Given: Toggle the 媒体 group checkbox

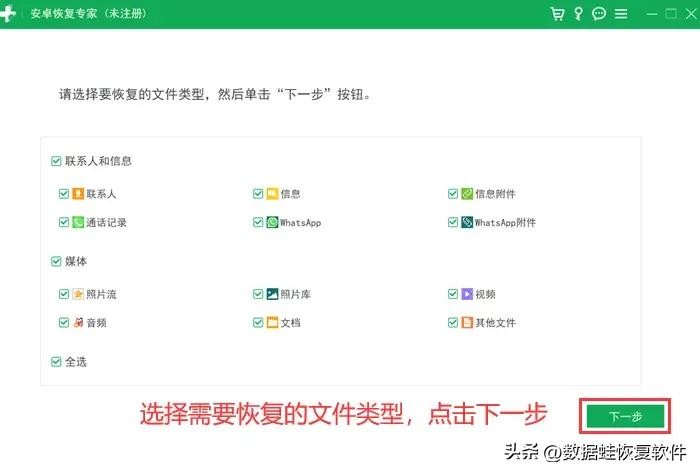Looking at the screenshot, I should [56, 261].
